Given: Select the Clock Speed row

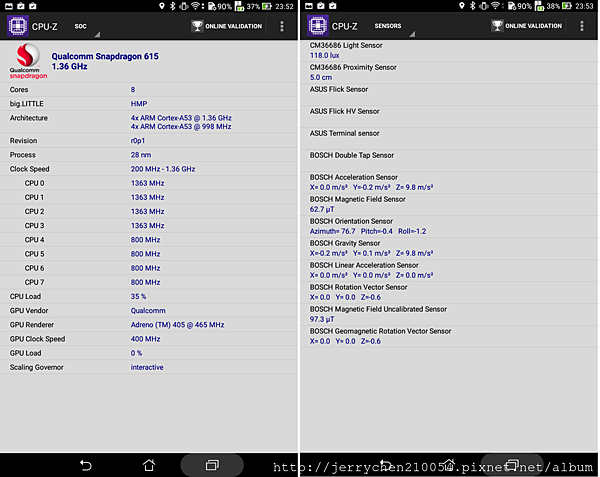Looking at the screenshot, I should (149, 169).
